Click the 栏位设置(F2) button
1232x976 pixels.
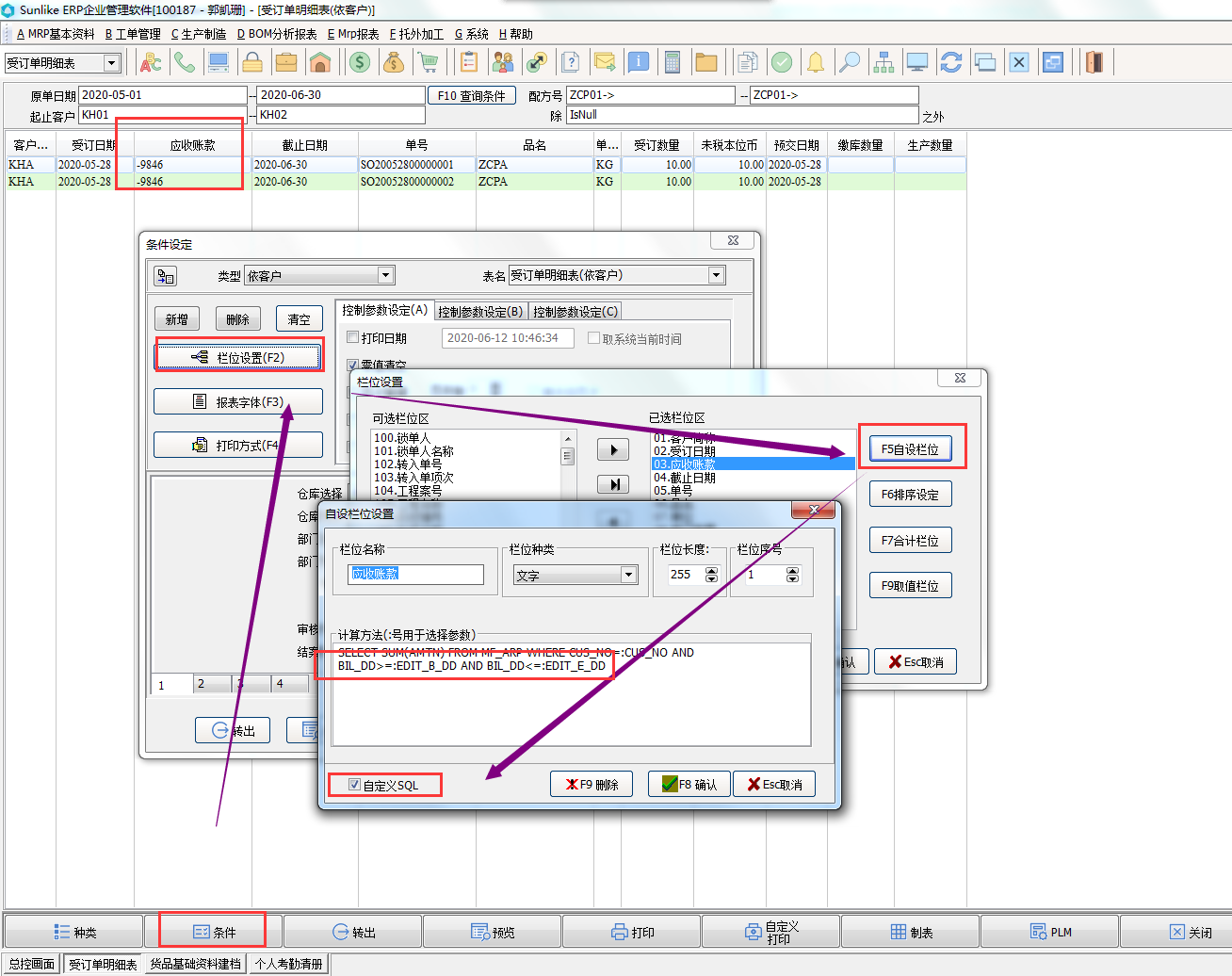click(x=238, y=357)
